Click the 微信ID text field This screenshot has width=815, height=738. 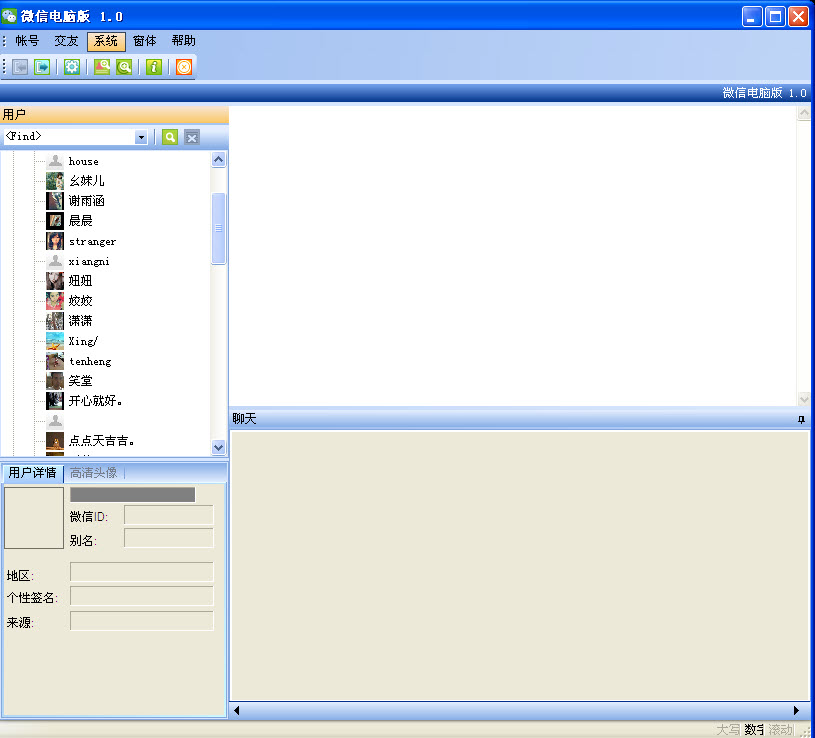point(168,515)
